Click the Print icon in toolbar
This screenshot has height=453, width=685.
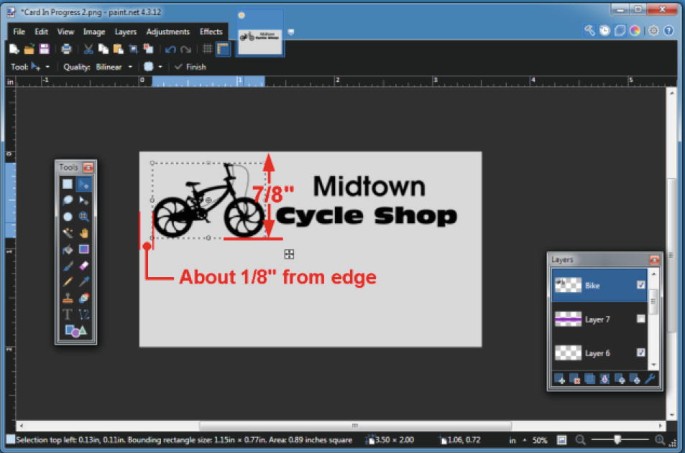(66, 49)
